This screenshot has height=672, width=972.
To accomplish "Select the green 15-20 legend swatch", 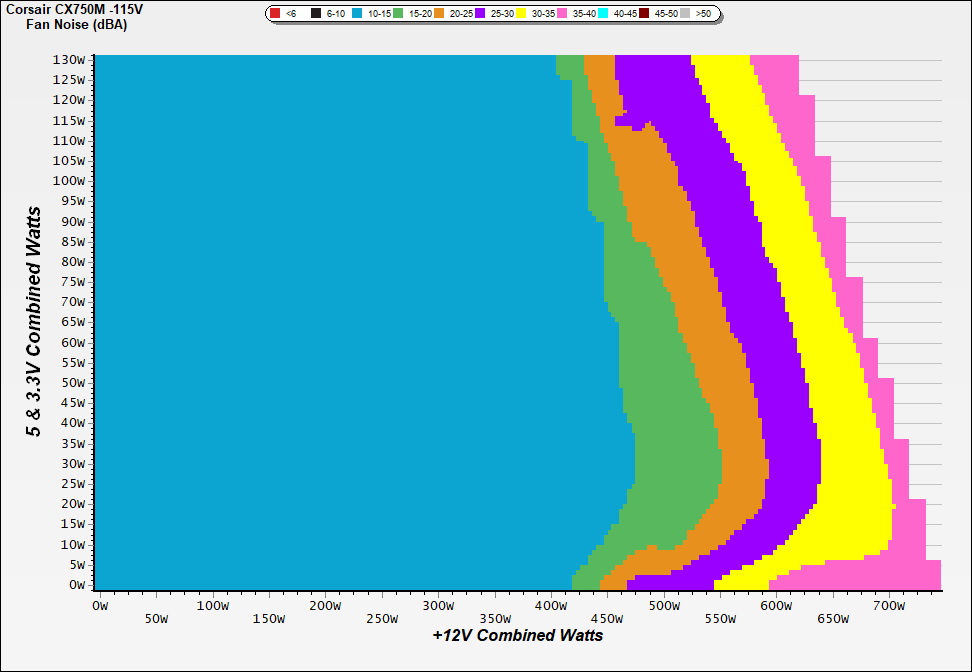I will point(398,14).
